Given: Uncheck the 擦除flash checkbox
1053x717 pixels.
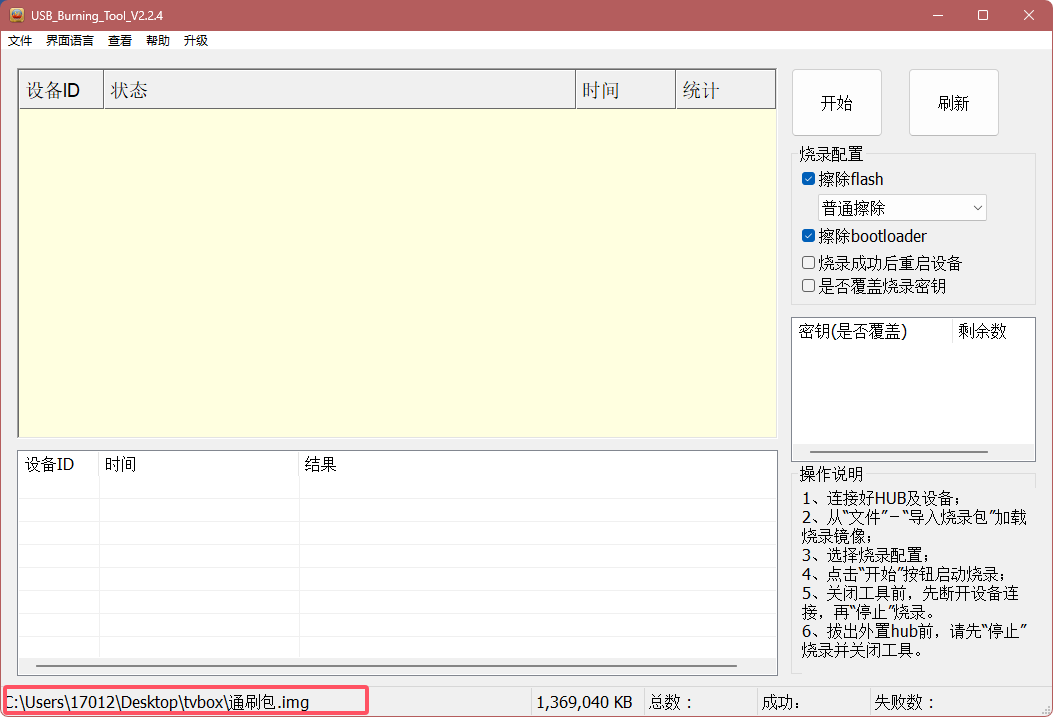Looking at the screenshot, I should click(x=809, y=180).
